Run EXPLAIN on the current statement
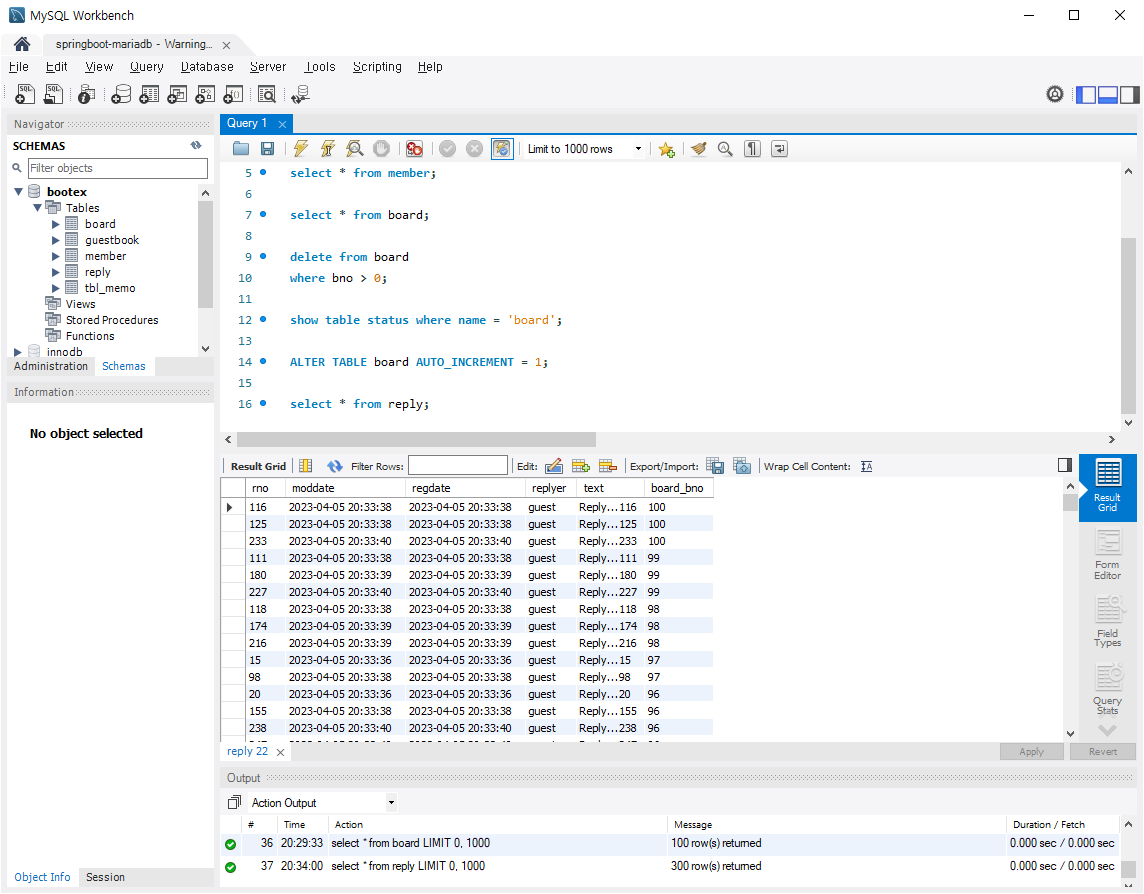 point(355,149)
